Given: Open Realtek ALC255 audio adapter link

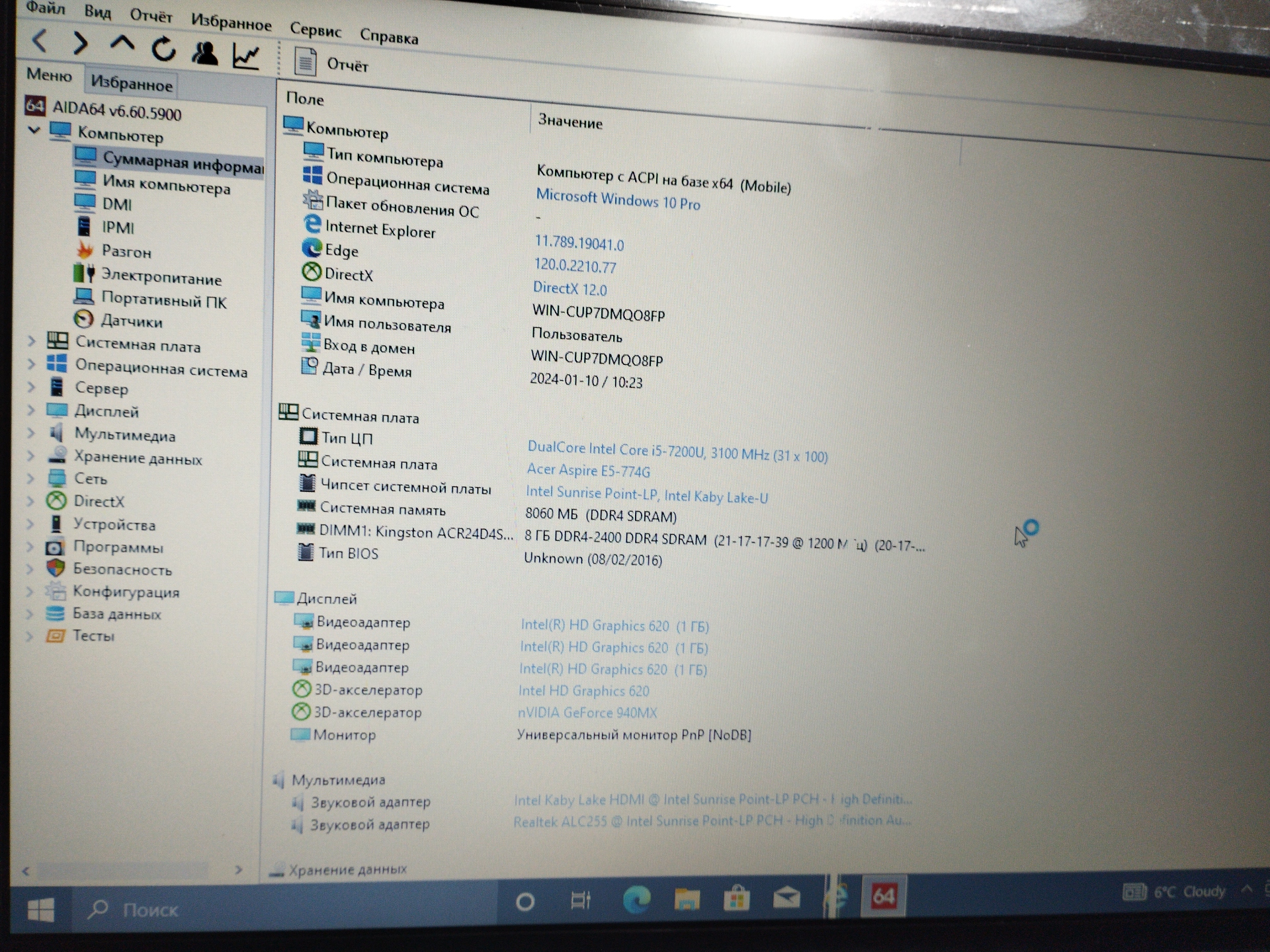Looking at the screenshot, I should pos(712,821).
